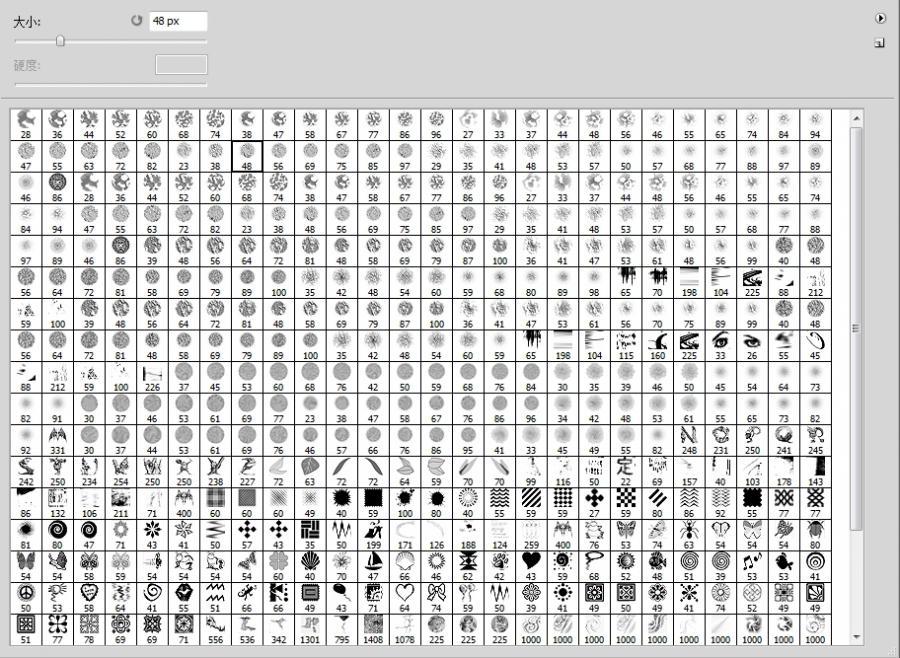900x658 pixels.
Task: Select the ribbon bow brush labeled 74
Action: (436, 598)
